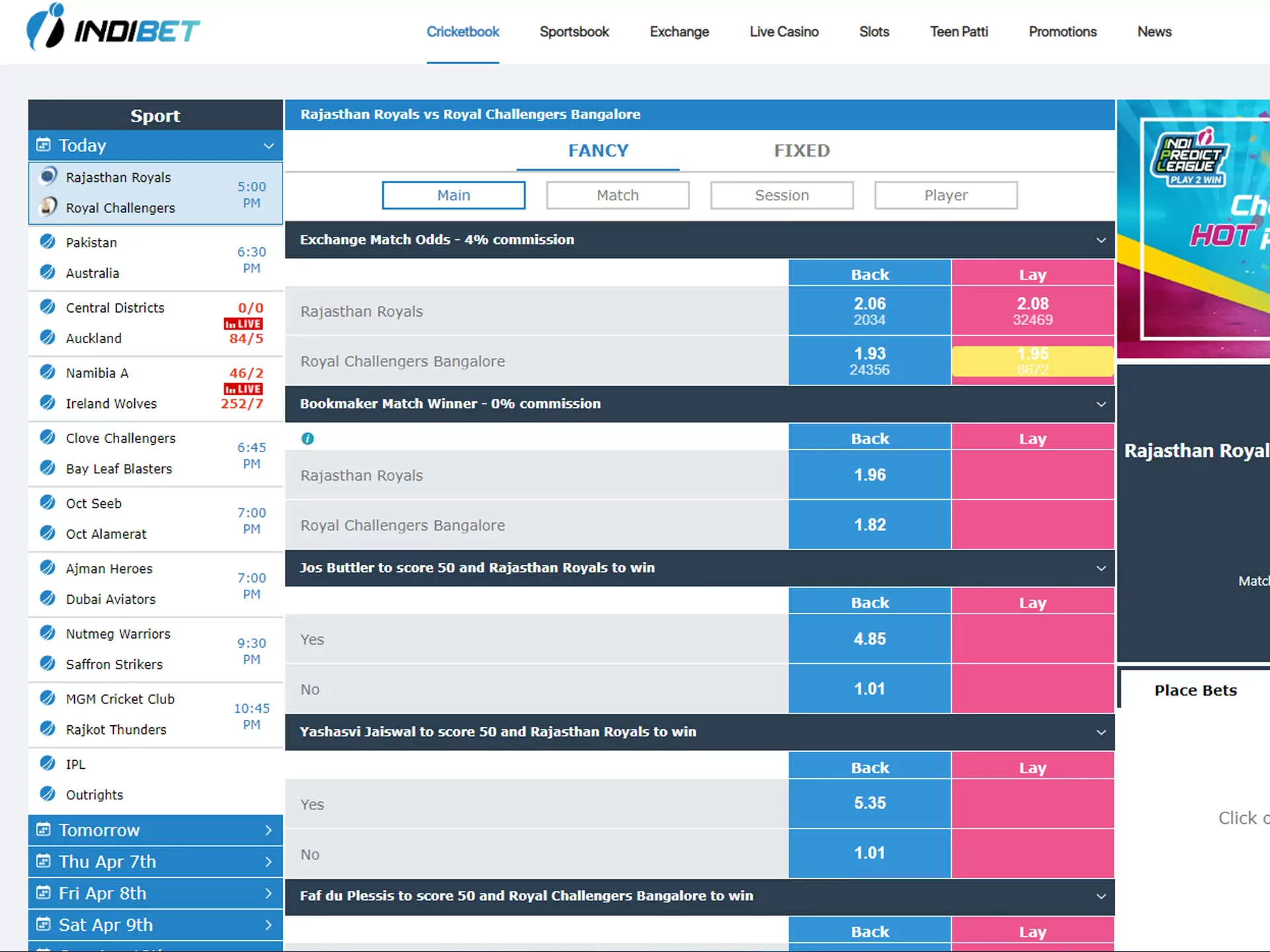Click the Rajasthan Royals team icon in sidebar
1270x952 pixels.
[48, 177]
